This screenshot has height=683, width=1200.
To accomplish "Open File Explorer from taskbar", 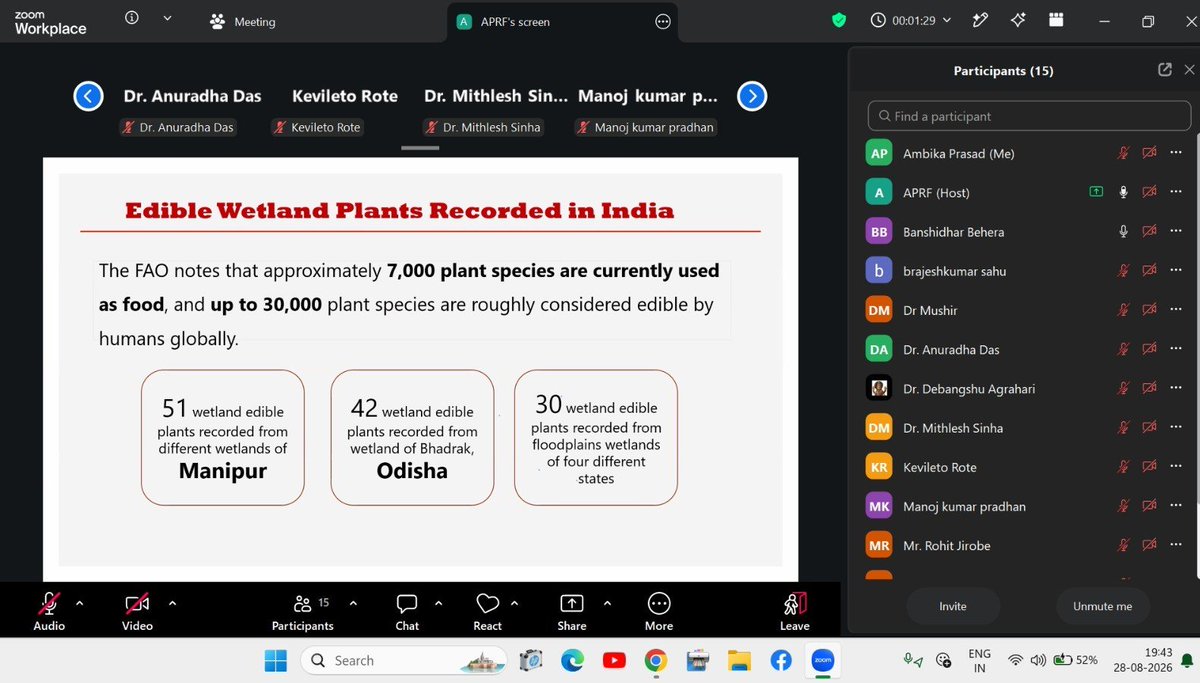I will [739, 660].
